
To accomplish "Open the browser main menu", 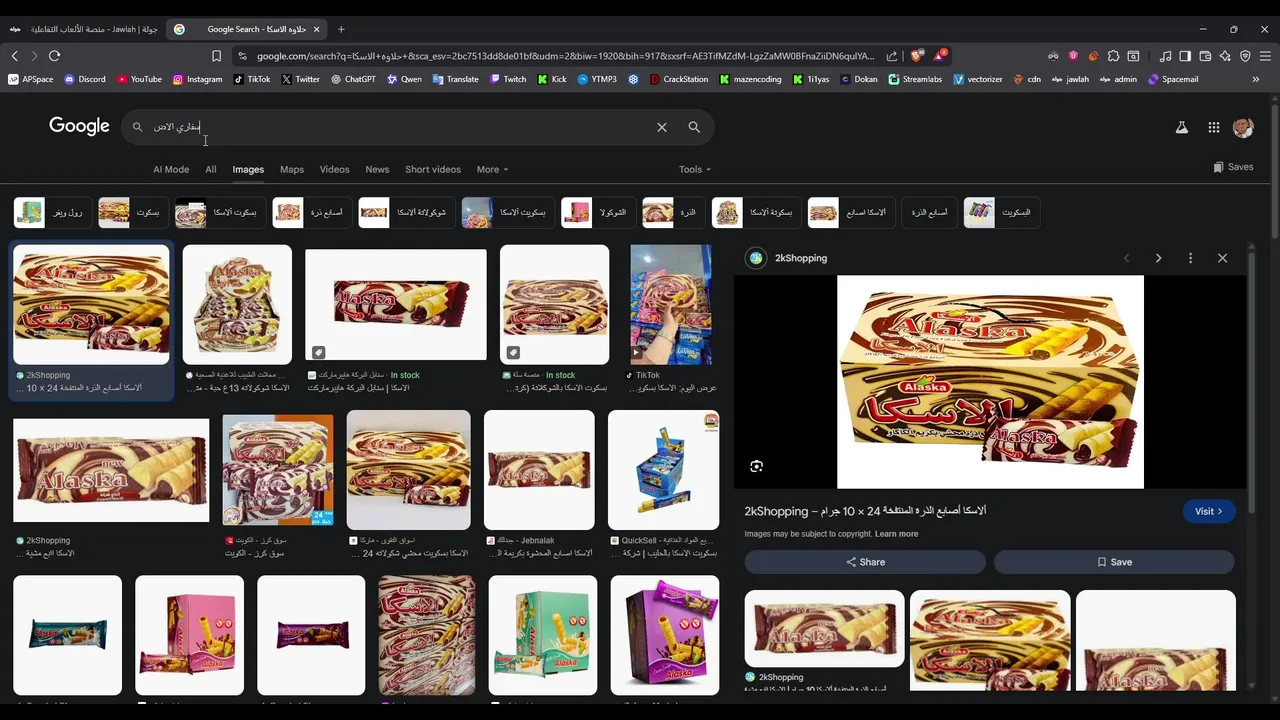I will point(1265,56).
